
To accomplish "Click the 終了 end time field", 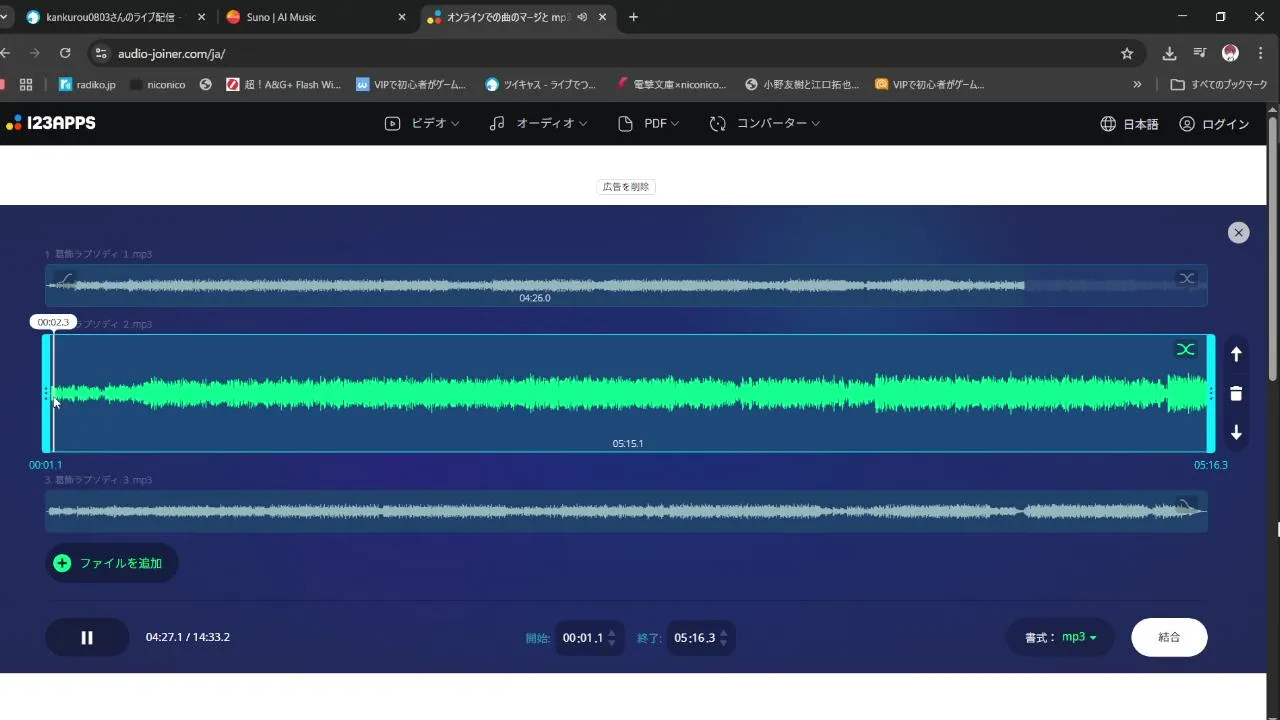I will tap(701, 638).
